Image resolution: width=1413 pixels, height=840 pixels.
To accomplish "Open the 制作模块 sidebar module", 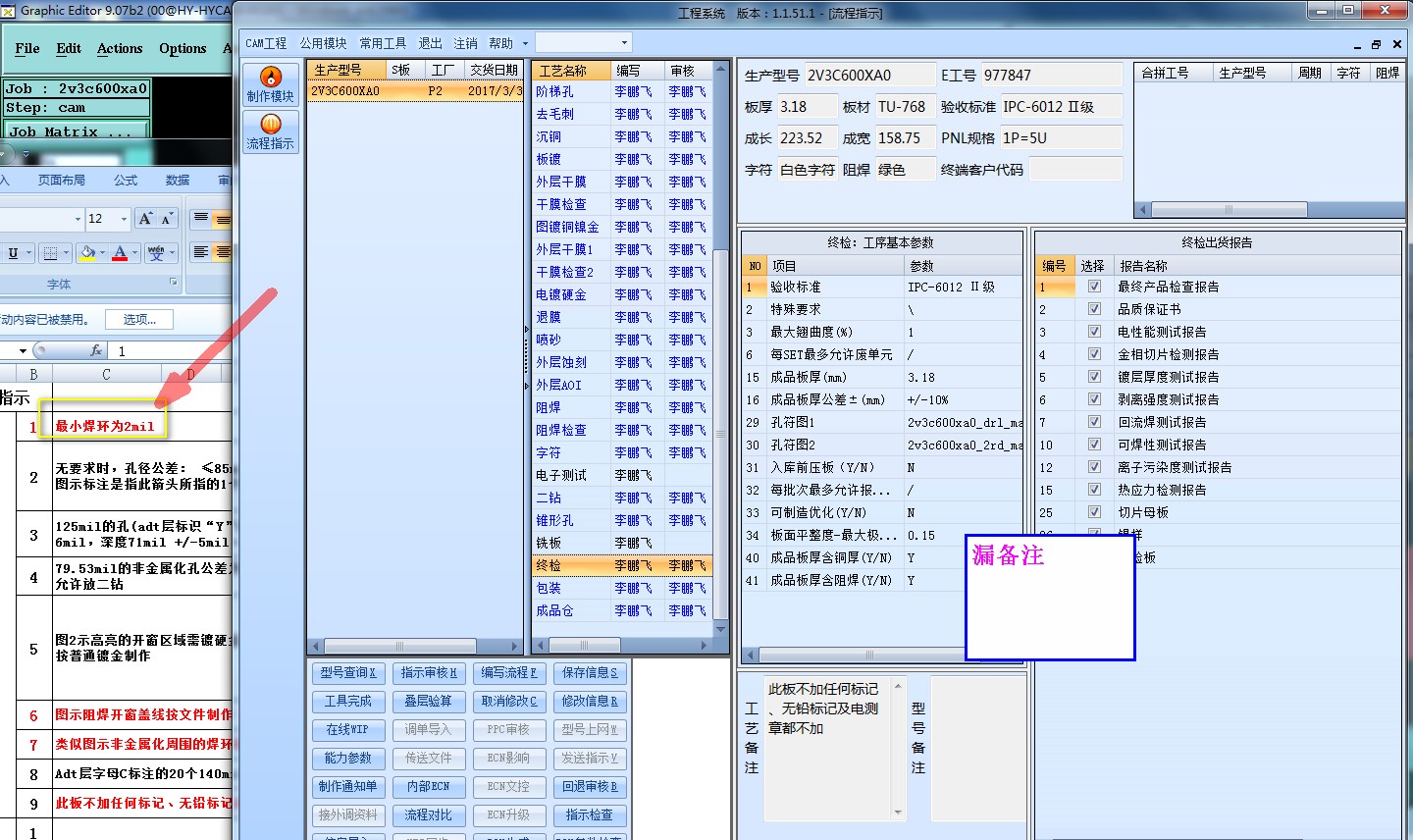I will coord(271,83).
